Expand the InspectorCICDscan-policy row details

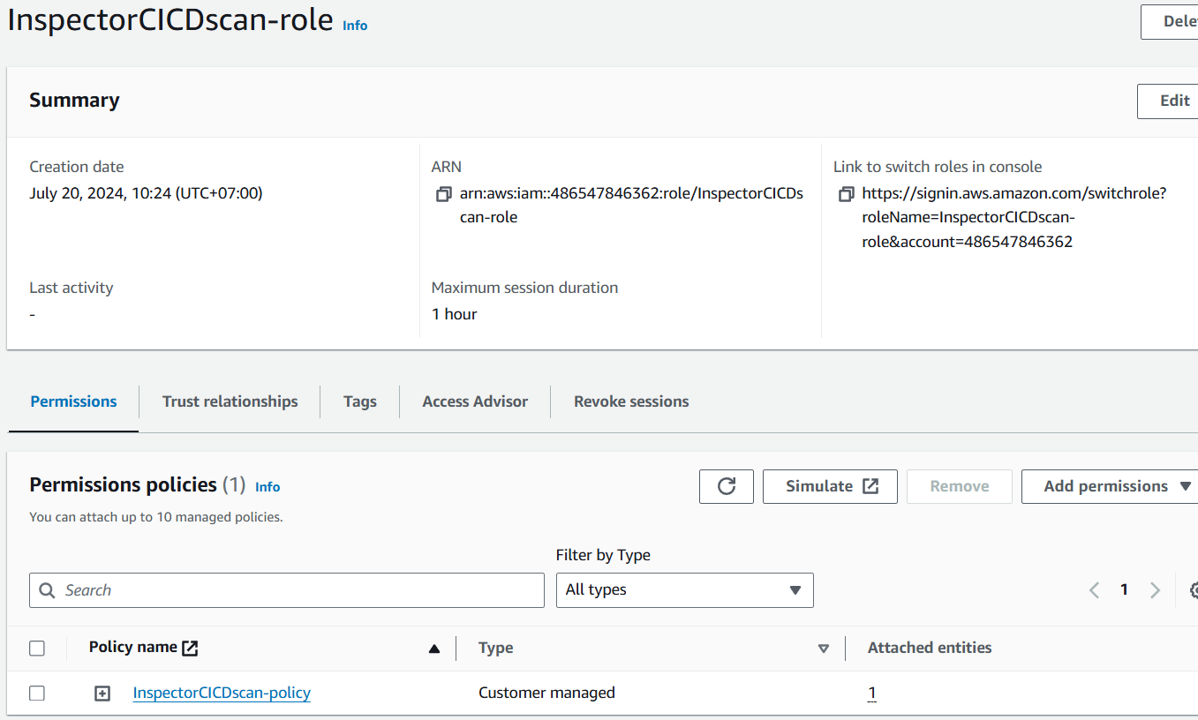point(102,693)
